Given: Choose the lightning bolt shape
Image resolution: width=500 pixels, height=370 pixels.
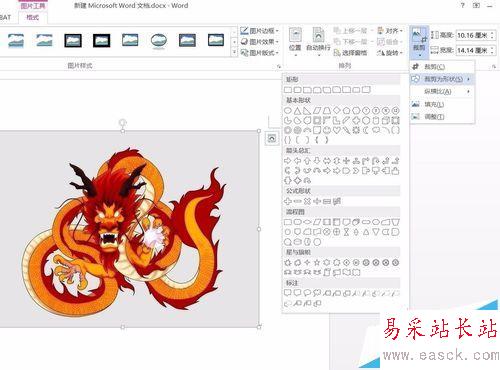Looking at the screenshot, I should [x=346, y=130].
